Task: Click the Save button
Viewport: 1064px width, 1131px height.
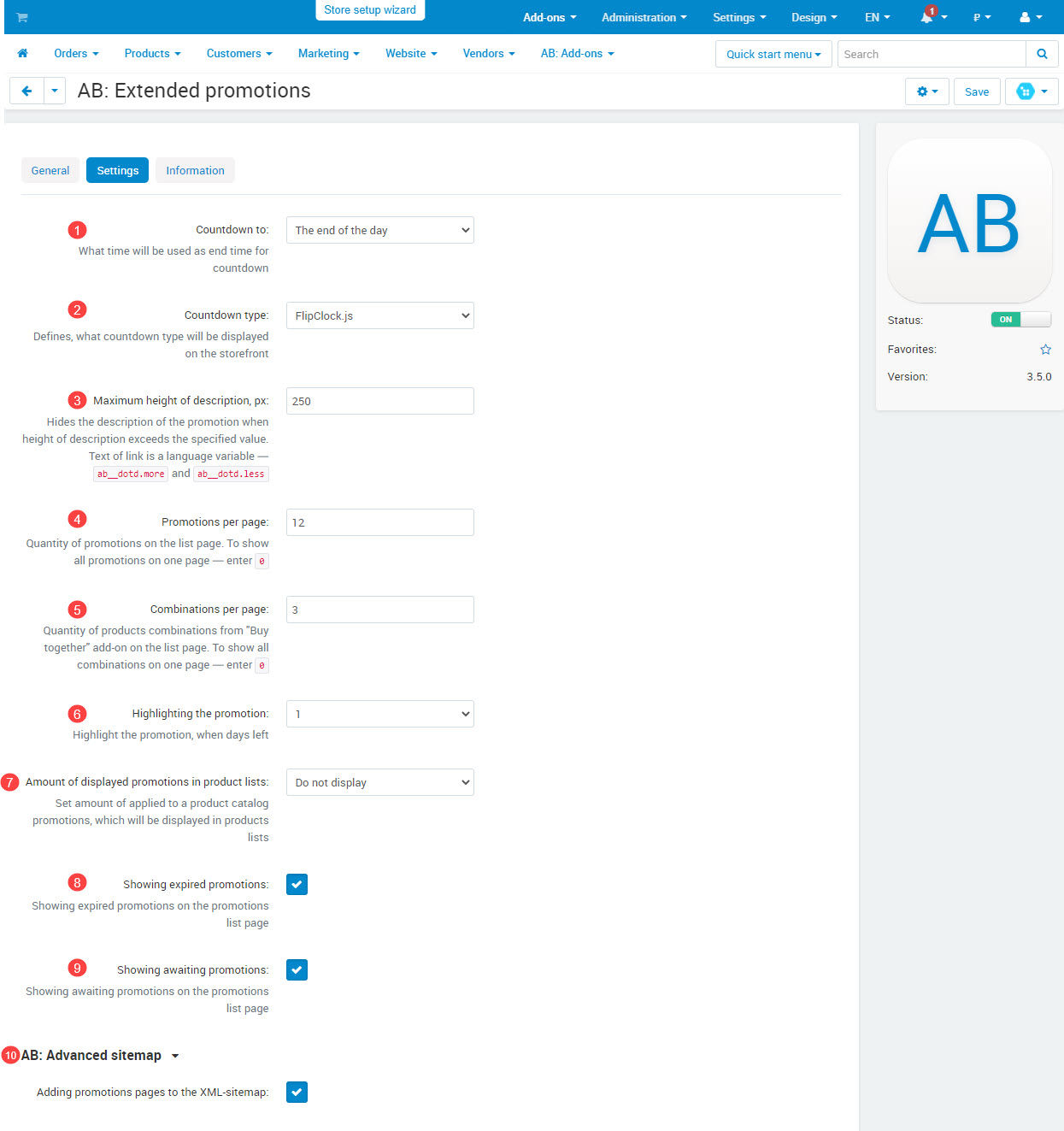Action: (x=976, y=91)
